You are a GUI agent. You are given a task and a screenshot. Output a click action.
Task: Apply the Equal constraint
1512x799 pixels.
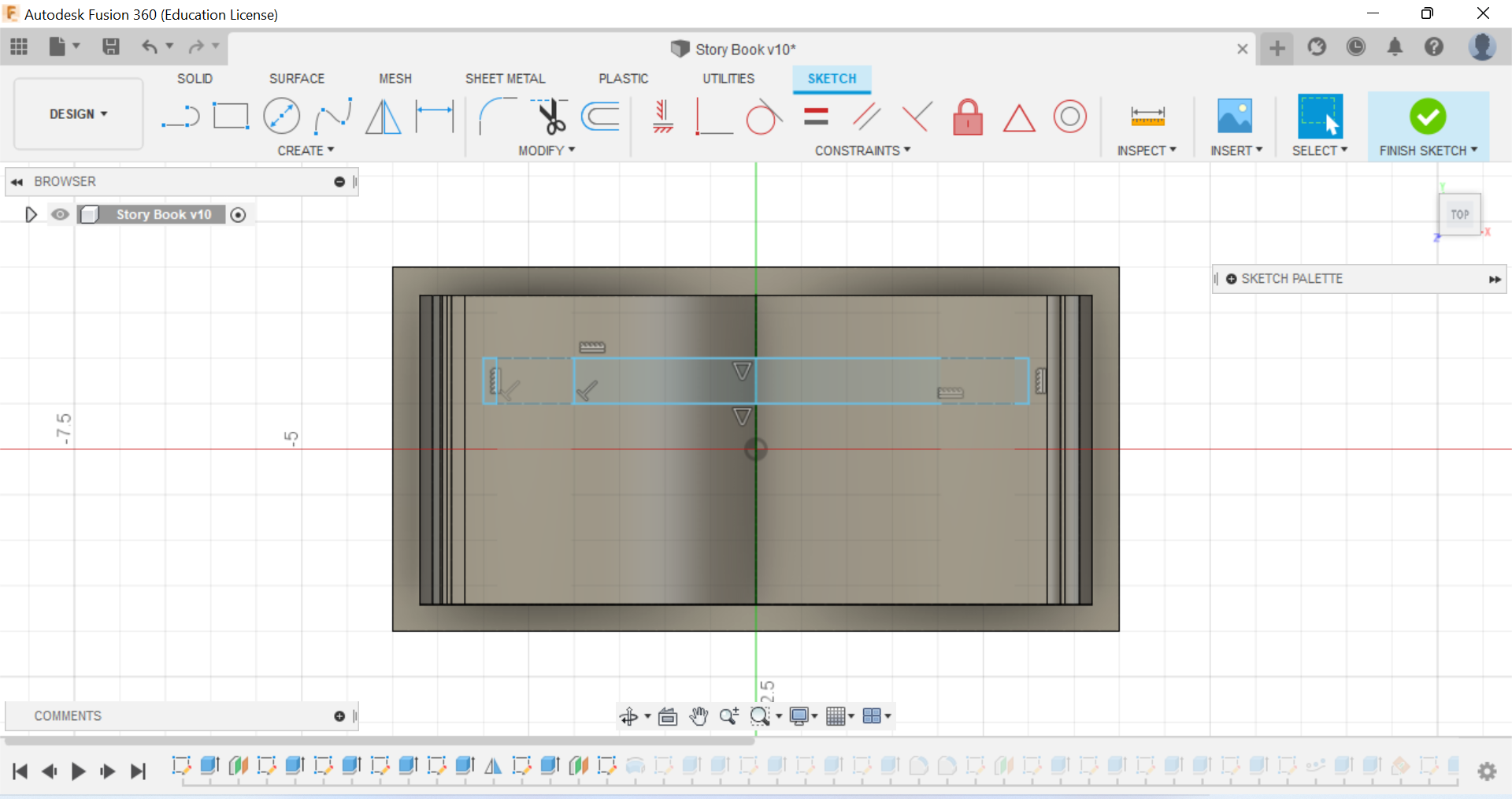[x=816, y=117]
